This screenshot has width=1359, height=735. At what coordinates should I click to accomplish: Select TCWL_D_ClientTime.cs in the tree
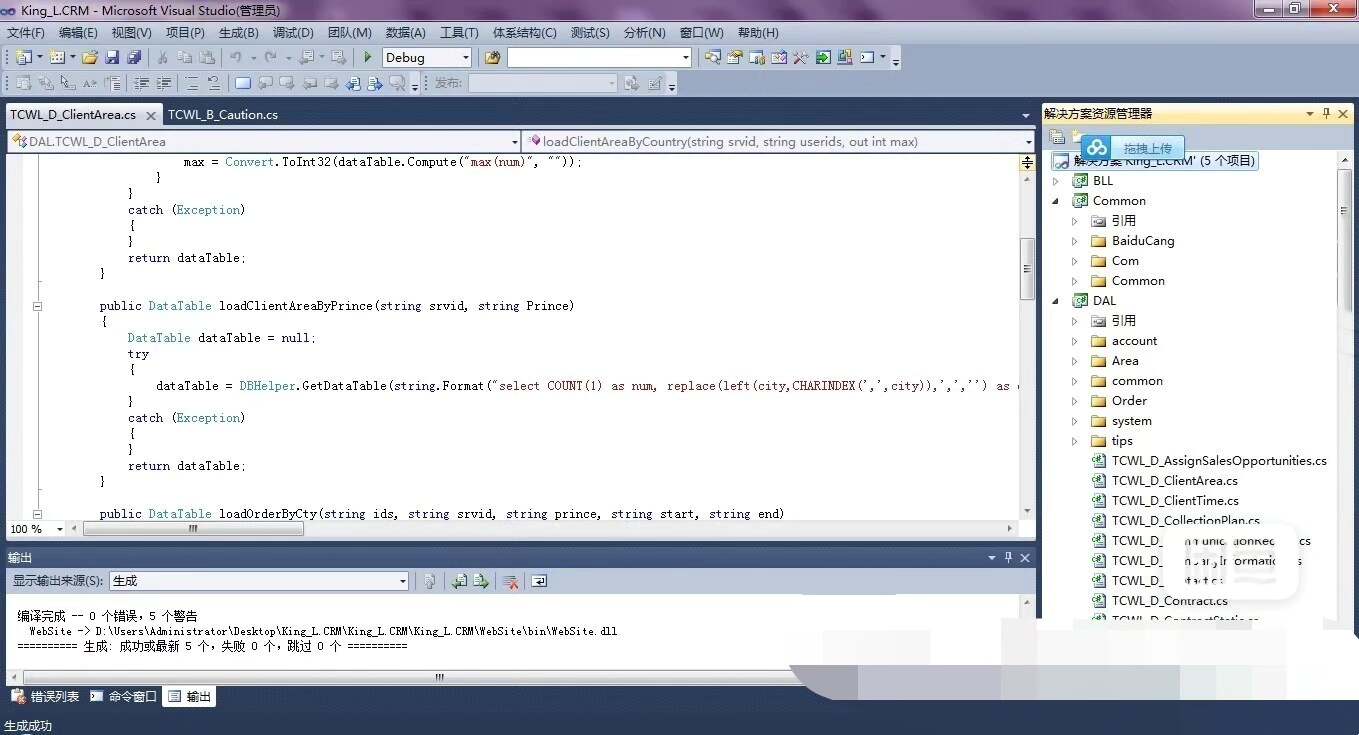(1175, 501)
